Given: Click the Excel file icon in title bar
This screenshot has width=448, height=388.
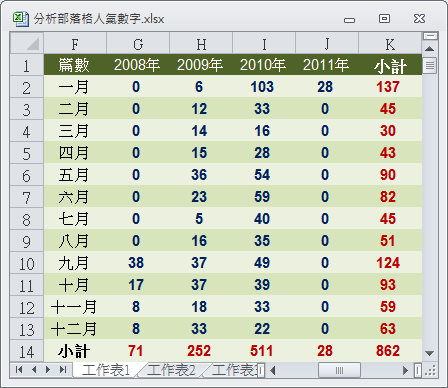Looking at the screenshot, I should 20,18.
